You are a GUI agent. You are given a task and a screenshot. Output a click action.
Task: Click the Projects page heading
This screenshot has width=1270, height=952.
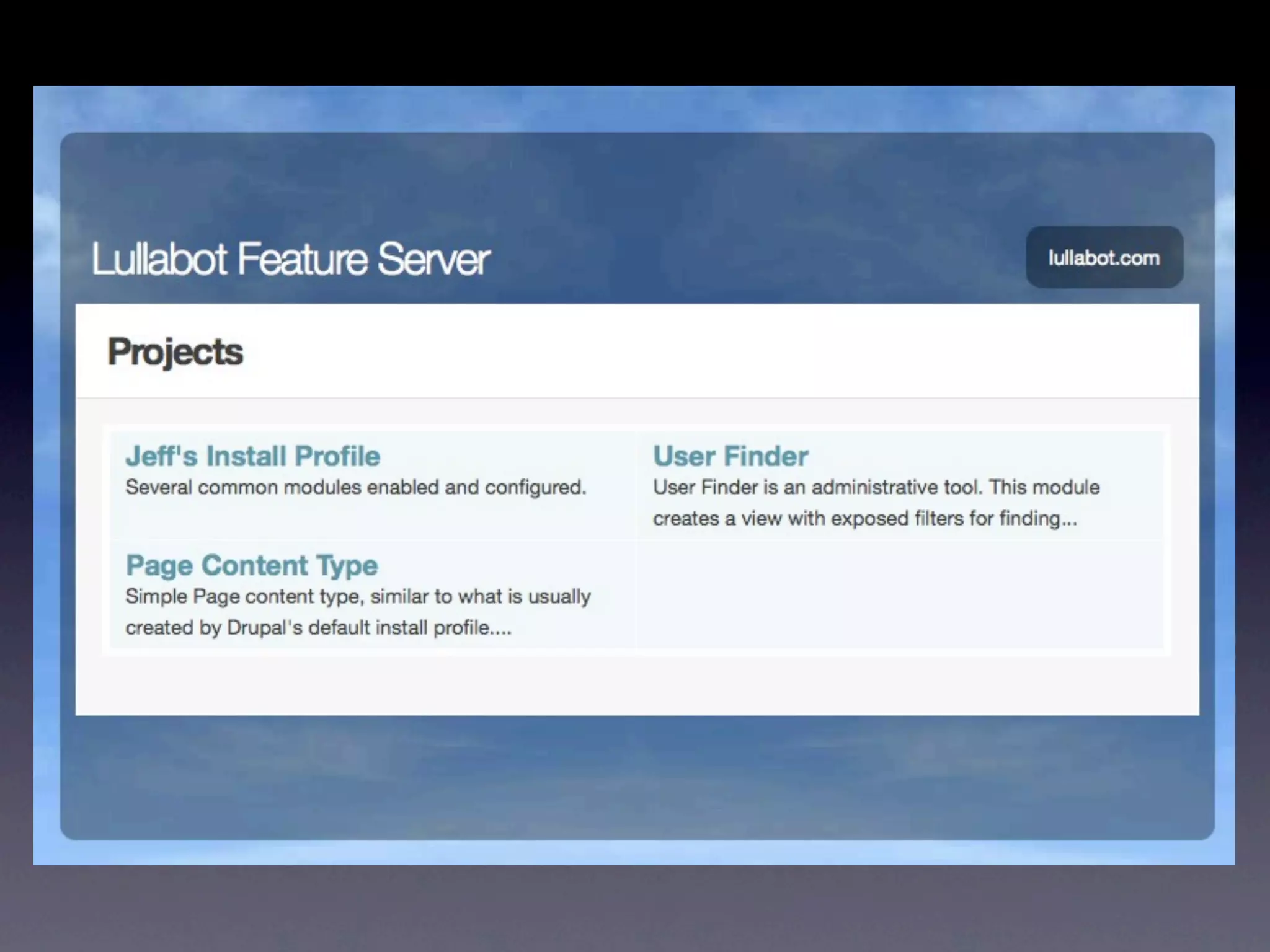(x=175, y=352)
